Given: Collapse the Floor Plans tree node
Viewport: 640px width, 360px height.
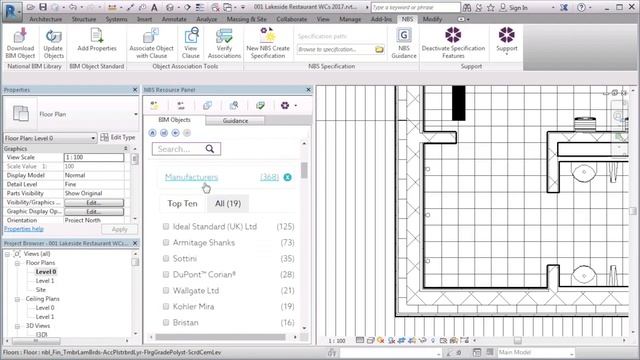Looking at the screenshot, I should coord(18,263).
